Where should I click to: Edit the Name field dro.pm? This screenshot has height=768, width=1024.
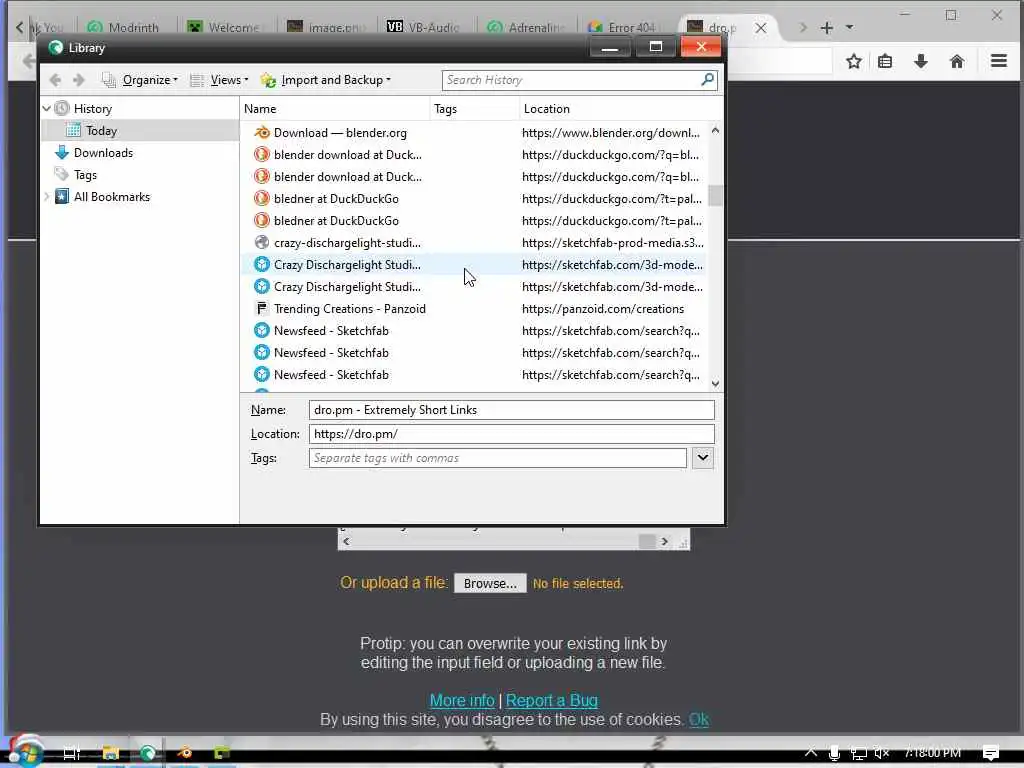point(511,410)
